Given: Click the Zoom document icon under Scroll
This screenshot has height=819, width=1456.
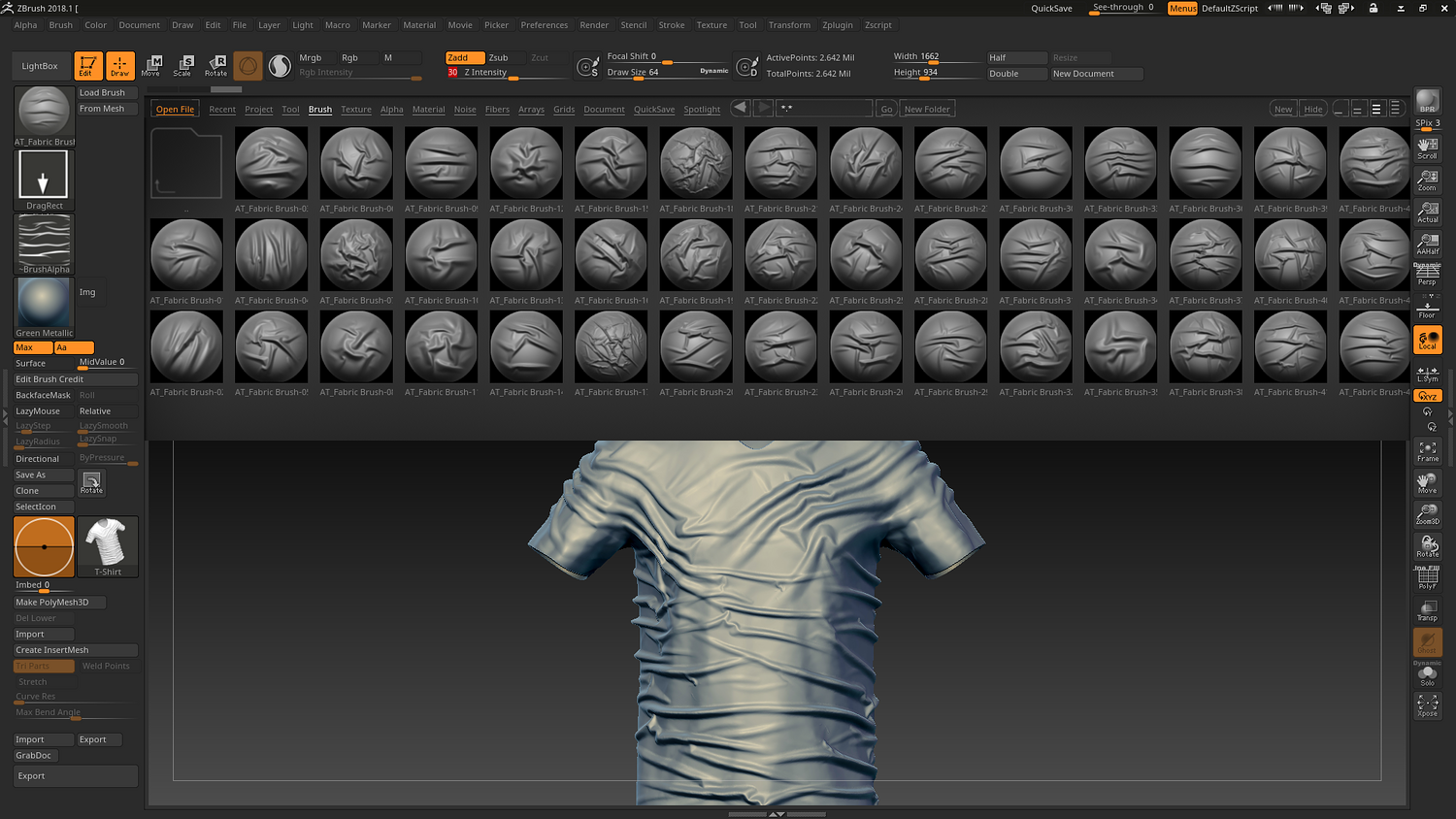Looking at the screenshot, I should pyautogui.click(x=1428, y=180).
